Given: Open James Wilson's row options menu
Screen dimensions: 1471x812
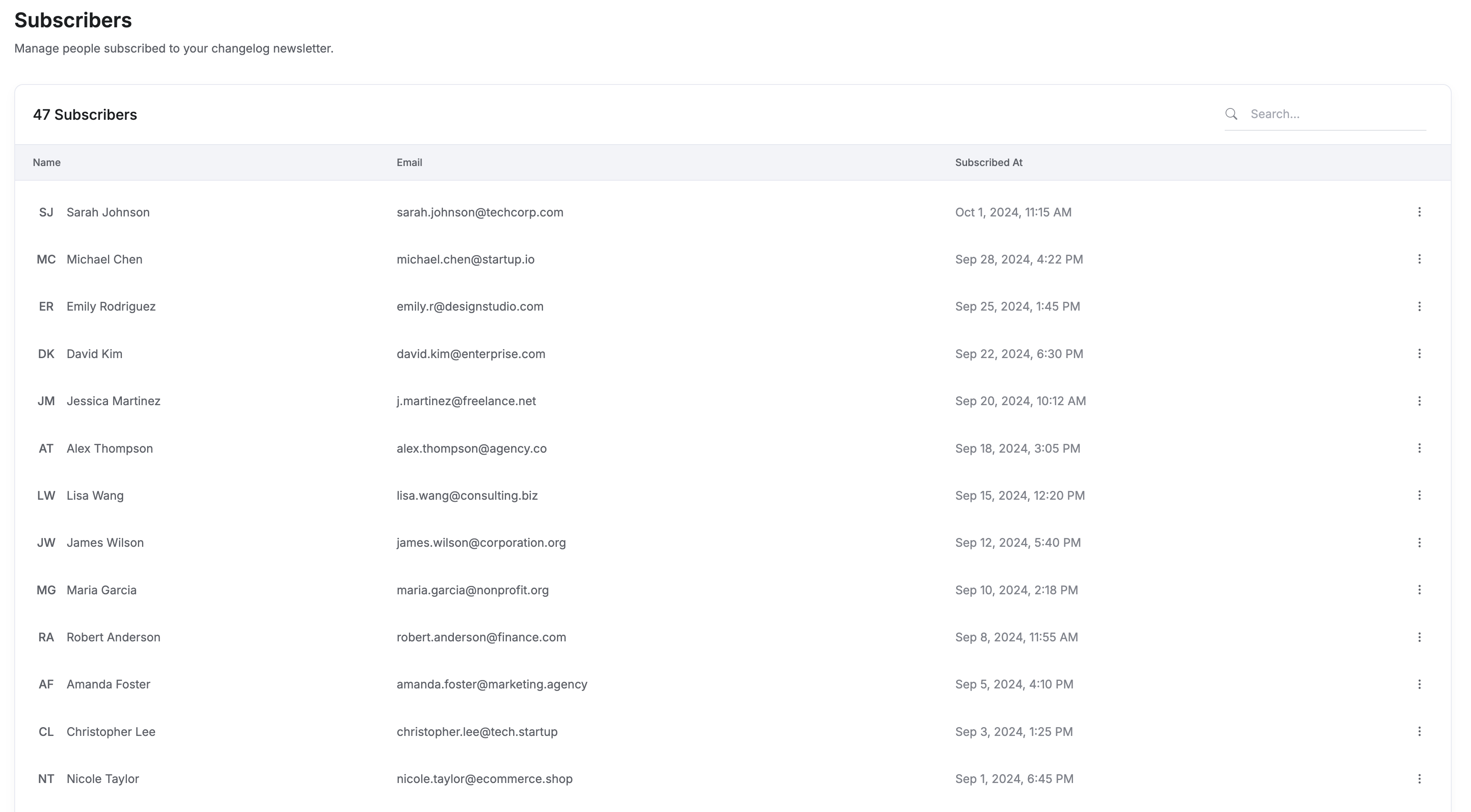Looking at the screenshot, I should point(1419,543).
